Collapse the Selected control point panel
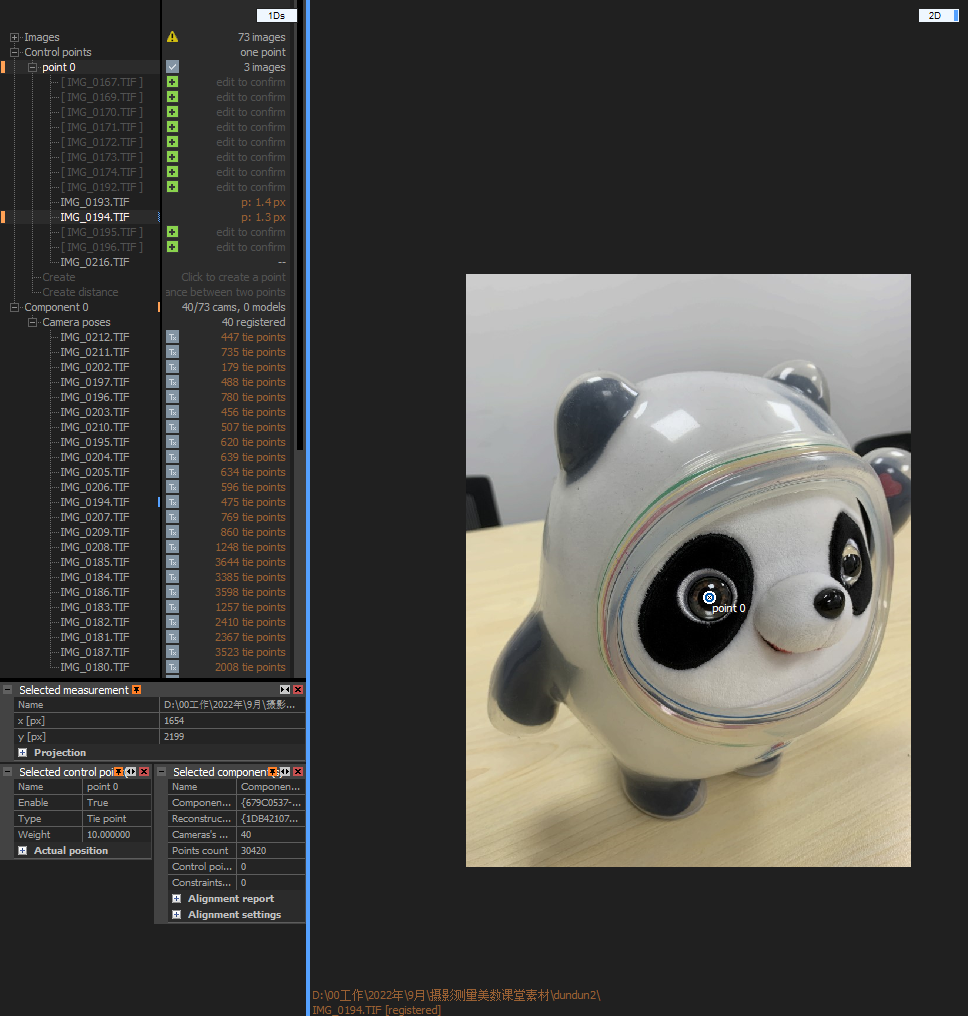 8,772
